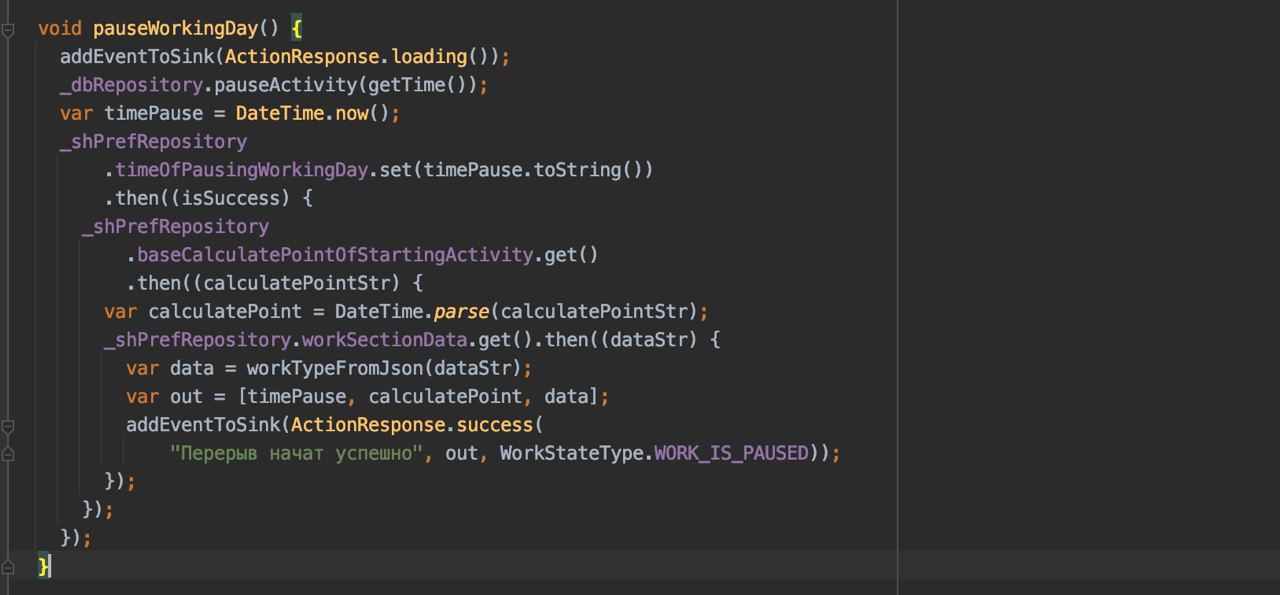
Task: Click fold end marker at method's closing brace
Action: (x=8, y=567)
